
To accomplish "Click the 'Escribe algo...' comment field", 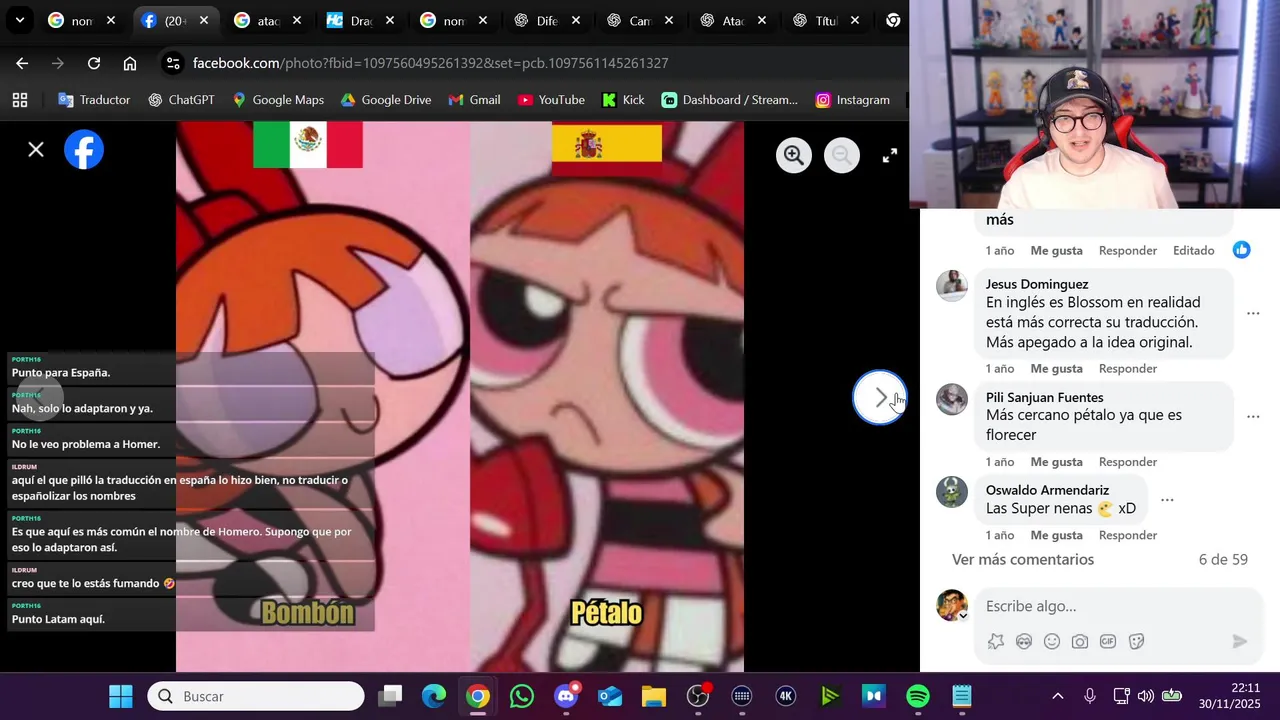I will [x=1118, y=606].
